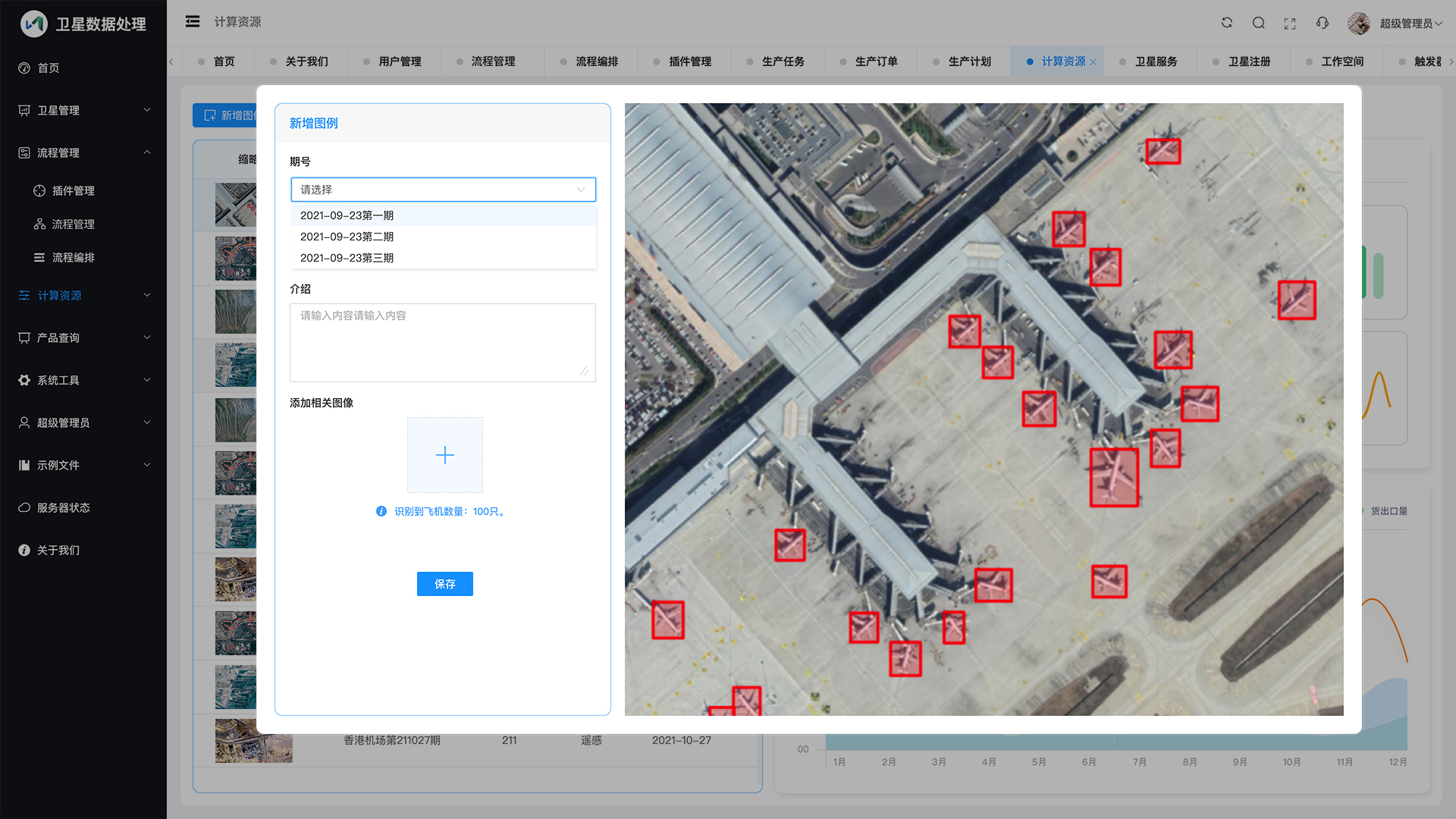Image resolution: width=1456 pixels, height=819 pixels.
Task: Click the refresh icon in the header
Action: click(1226, 23)
